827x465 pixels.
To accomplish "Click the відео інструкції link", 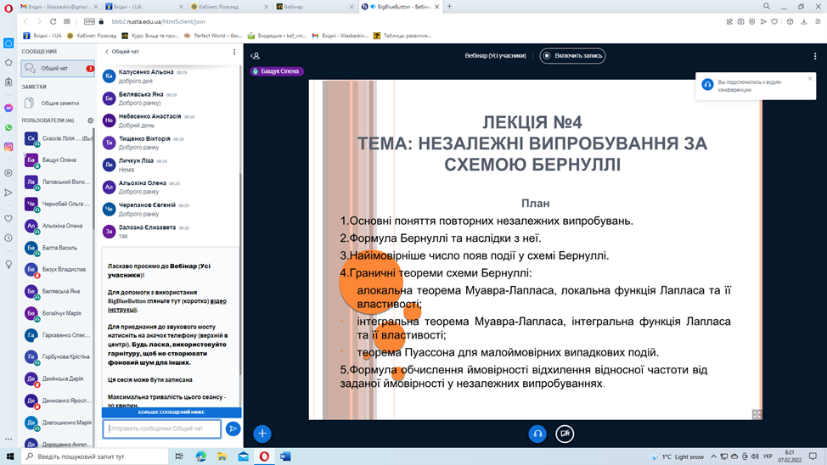I will point(167,305).
